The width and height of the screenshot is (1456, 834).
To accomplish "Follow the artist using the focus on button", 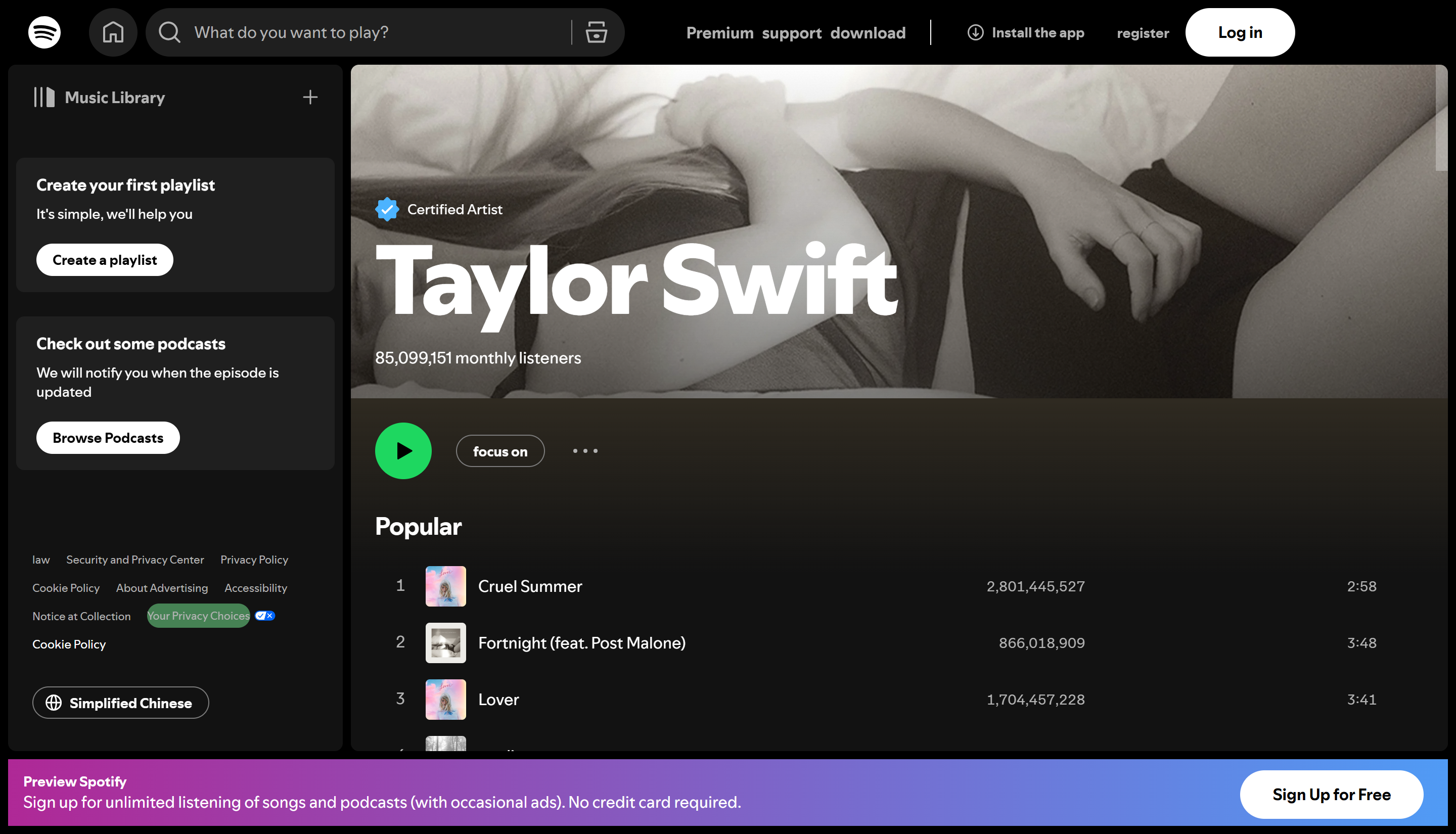I will coord(500,451).
